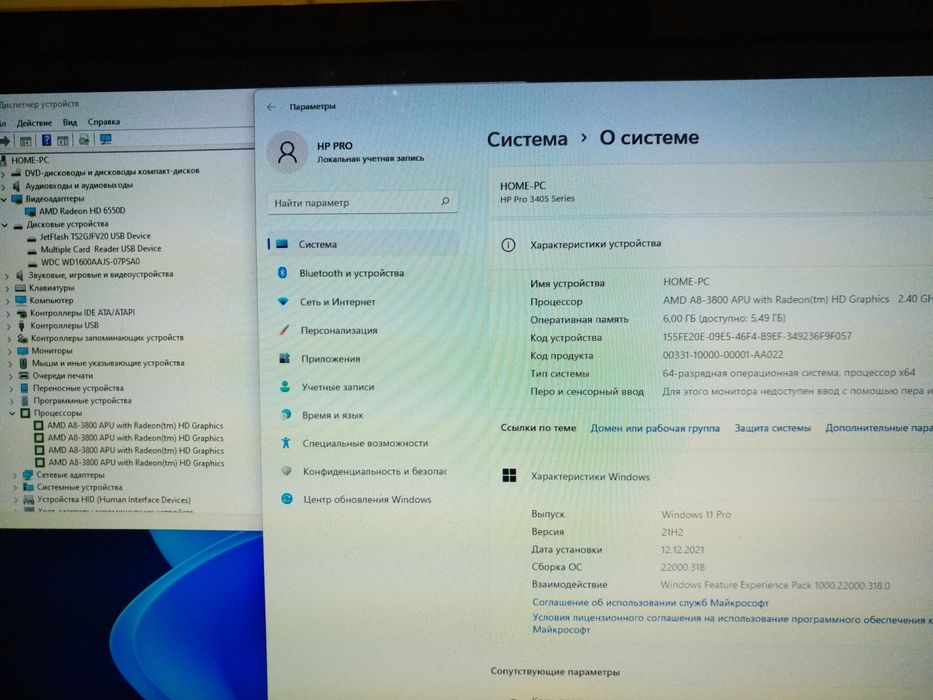This screenshot has width=933, height=700.
Task: Click the globe clock Время и язык icon
Action: point(286,414)
